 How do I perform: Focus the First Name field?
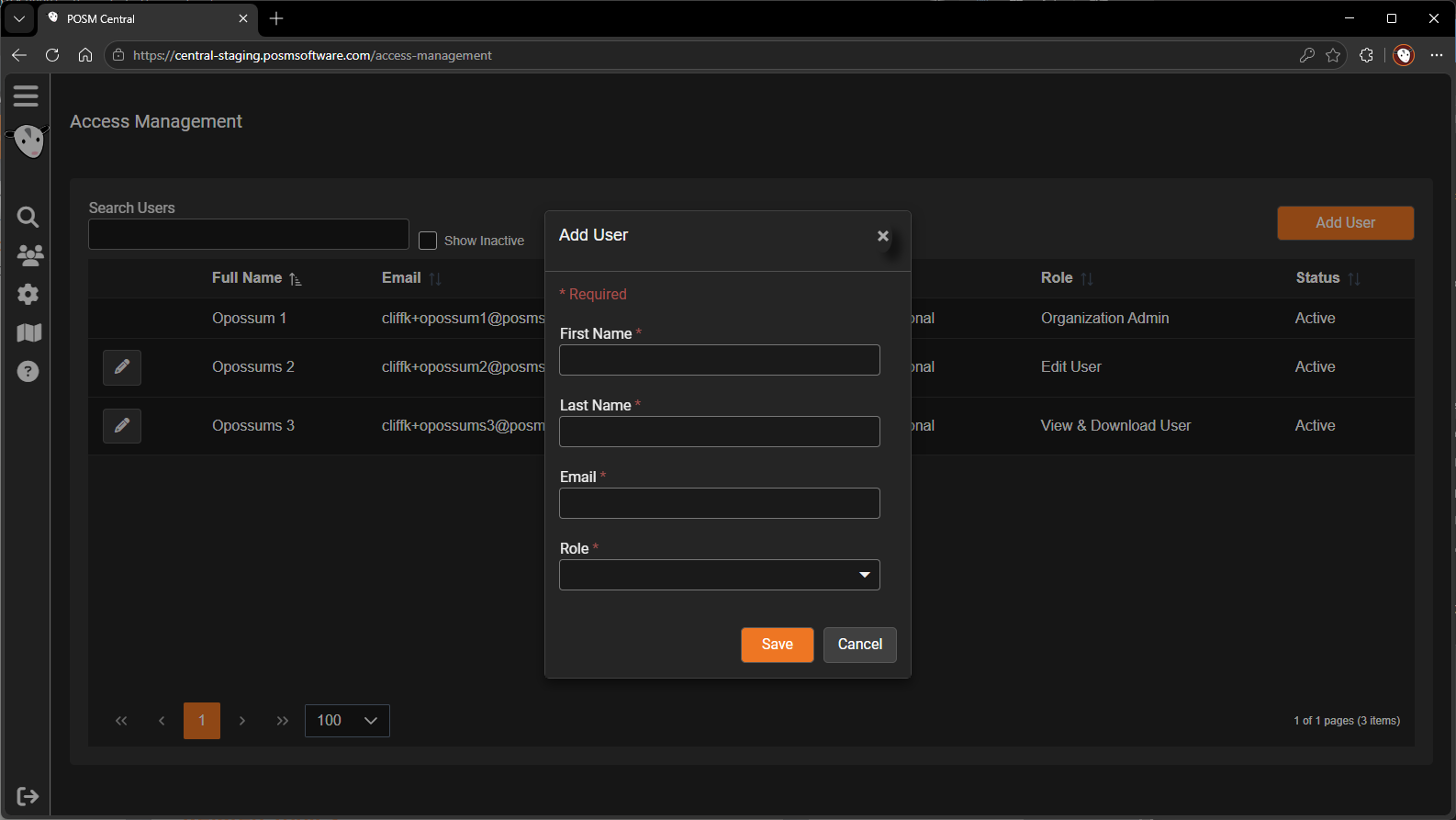[x=720, y=360]
